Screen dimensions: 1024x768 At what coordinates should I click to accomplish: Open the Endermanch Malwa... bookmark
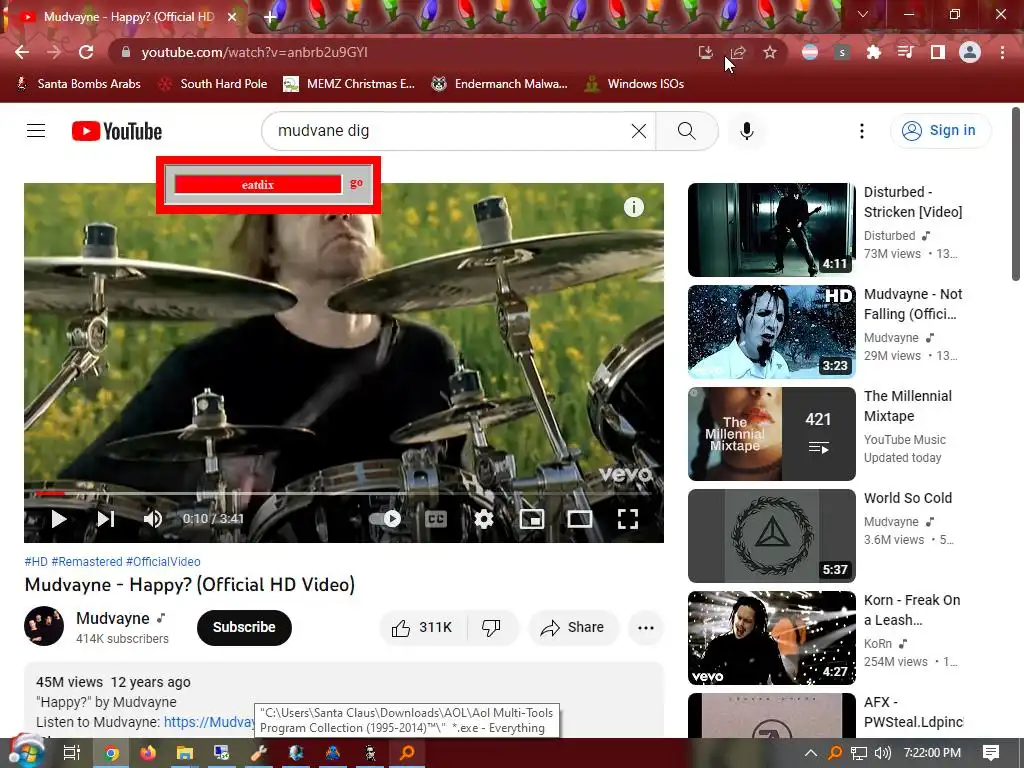pyautogui.click(x=500, y=84)
